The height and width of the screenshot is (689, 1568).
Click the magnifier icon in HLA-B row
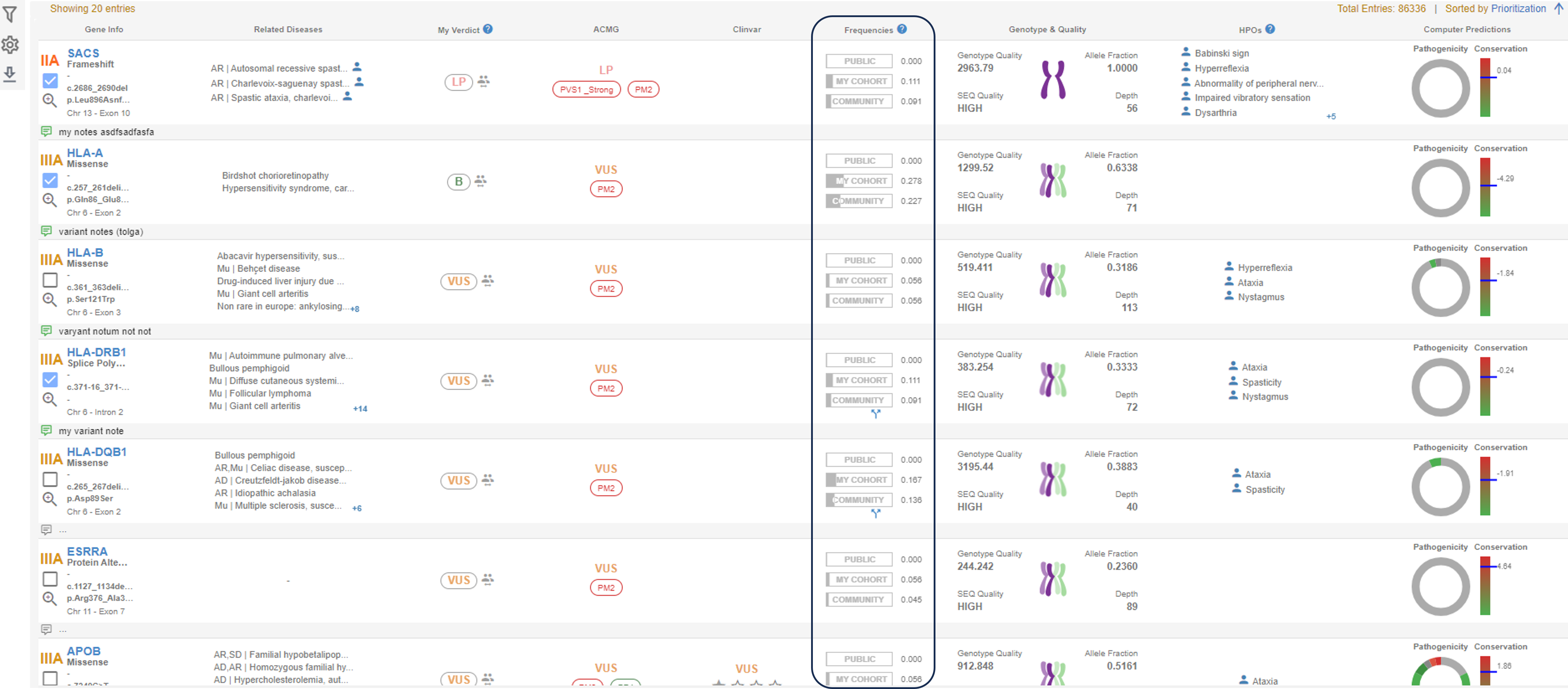point(49,300)
